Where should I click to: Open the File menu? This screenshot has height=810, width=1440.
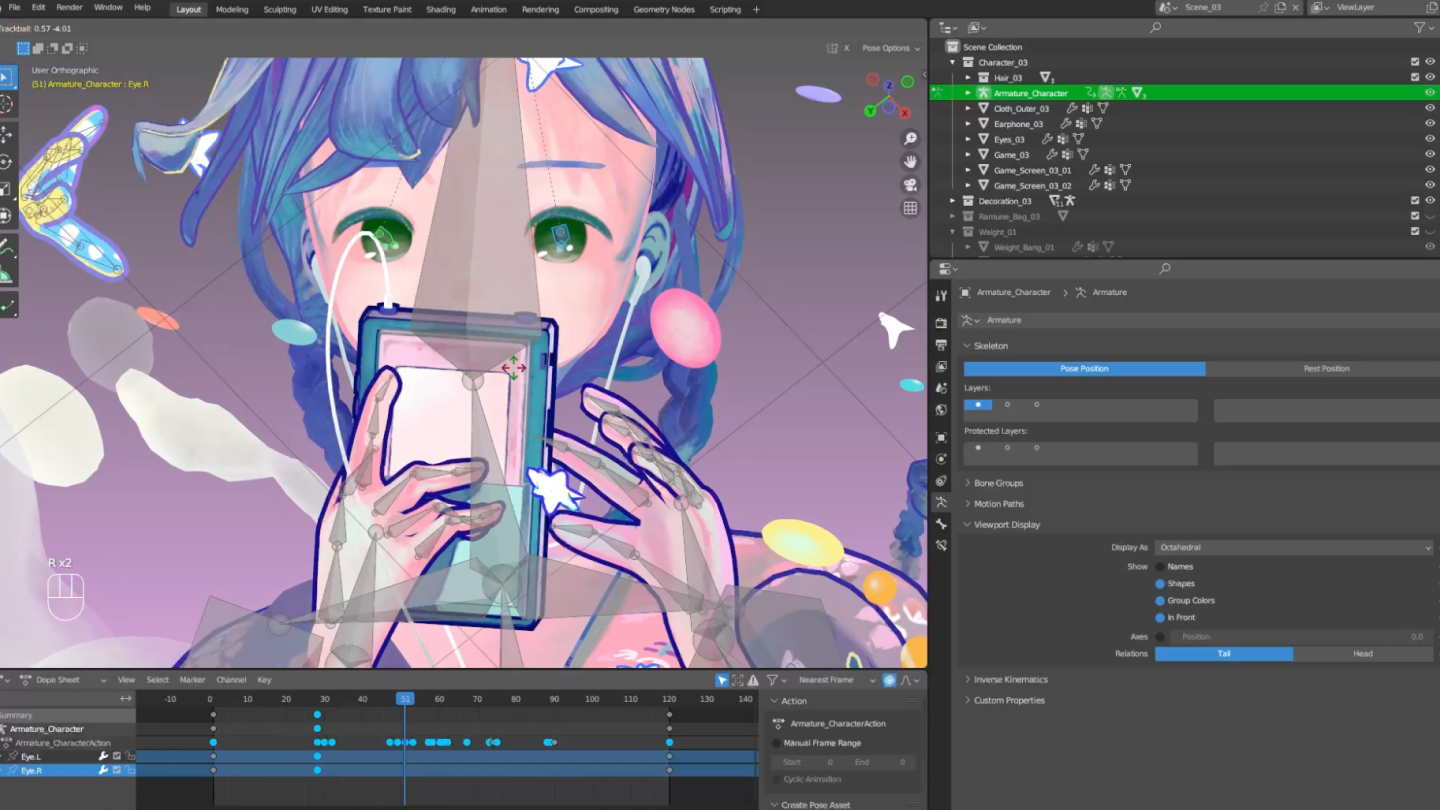(x=14, y=7)
